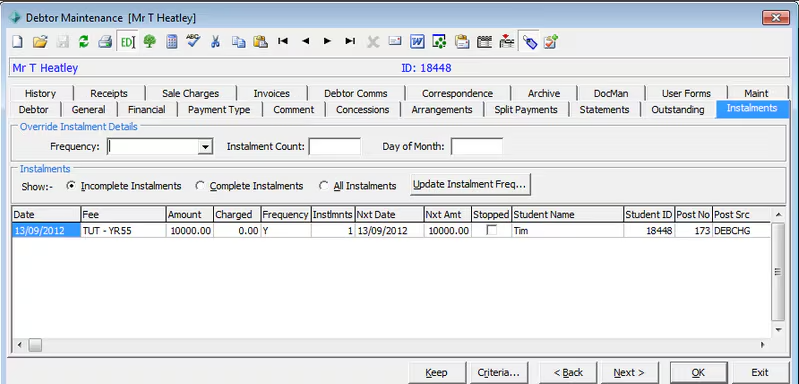Tick the Stopped checkbox for TUT - YR55
The image size is (799, 384).
coord(492,230)
